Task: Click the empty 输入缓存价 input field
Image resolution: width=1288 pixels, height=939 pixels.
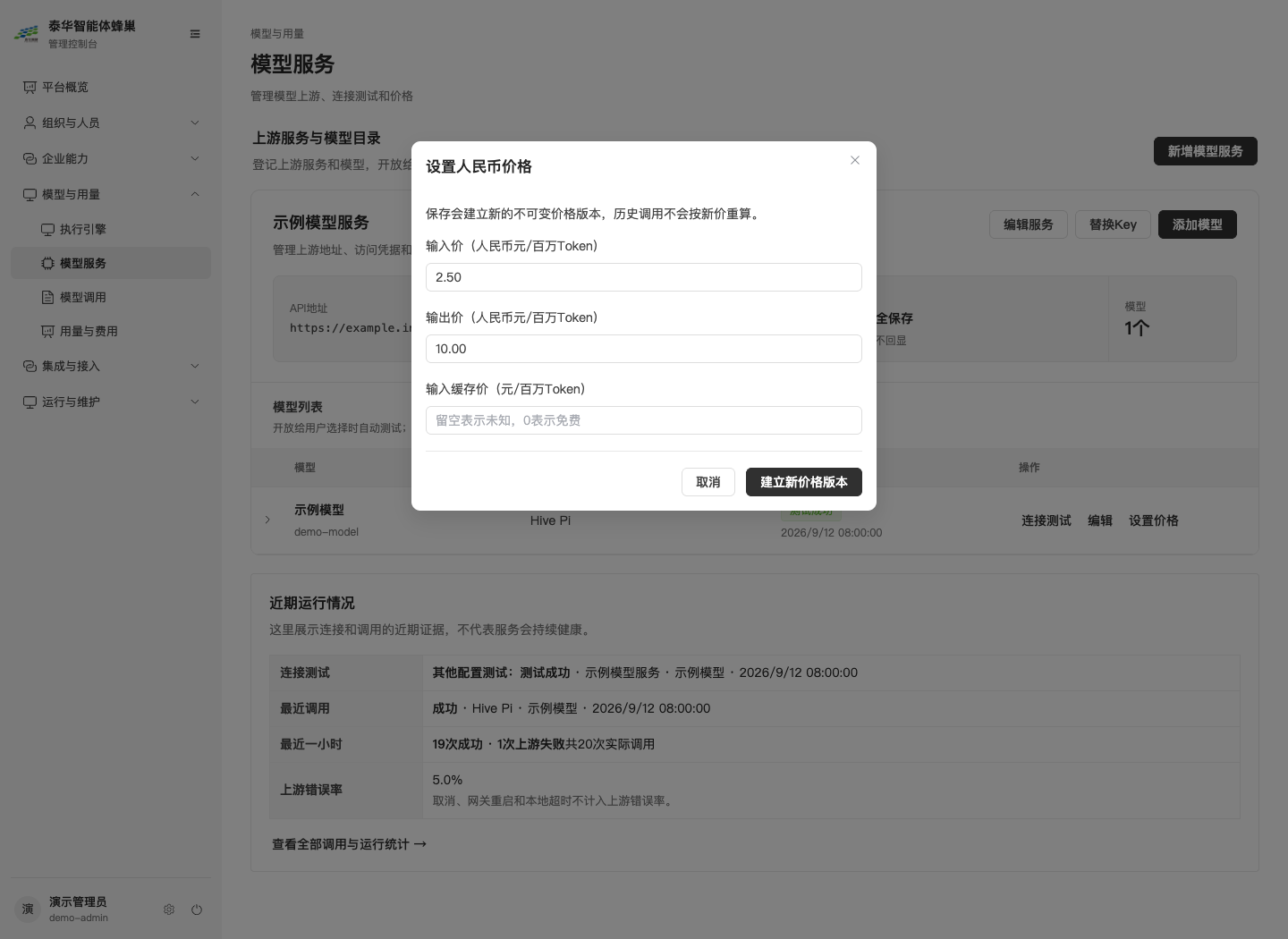Action: 644,420
